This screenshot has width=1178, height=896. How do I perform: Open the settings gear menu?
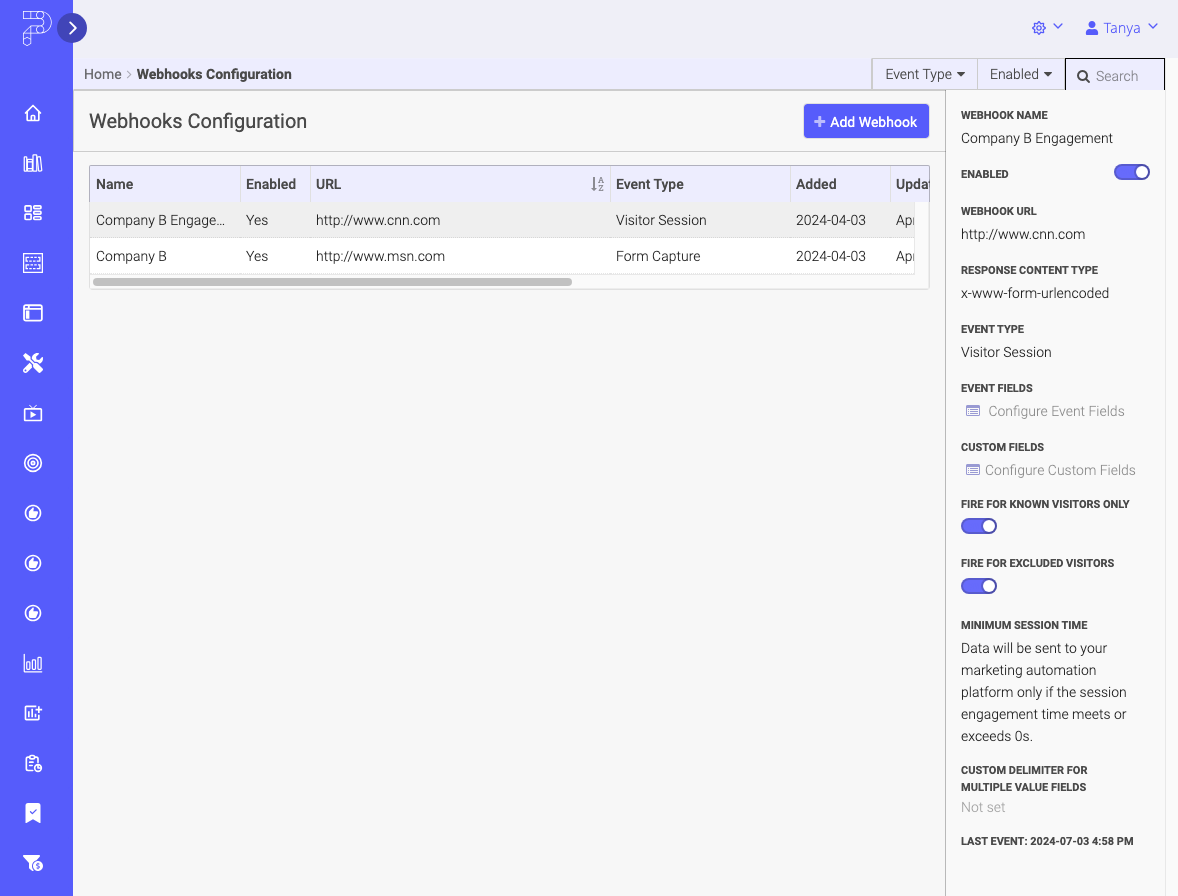click(1038, 27)
